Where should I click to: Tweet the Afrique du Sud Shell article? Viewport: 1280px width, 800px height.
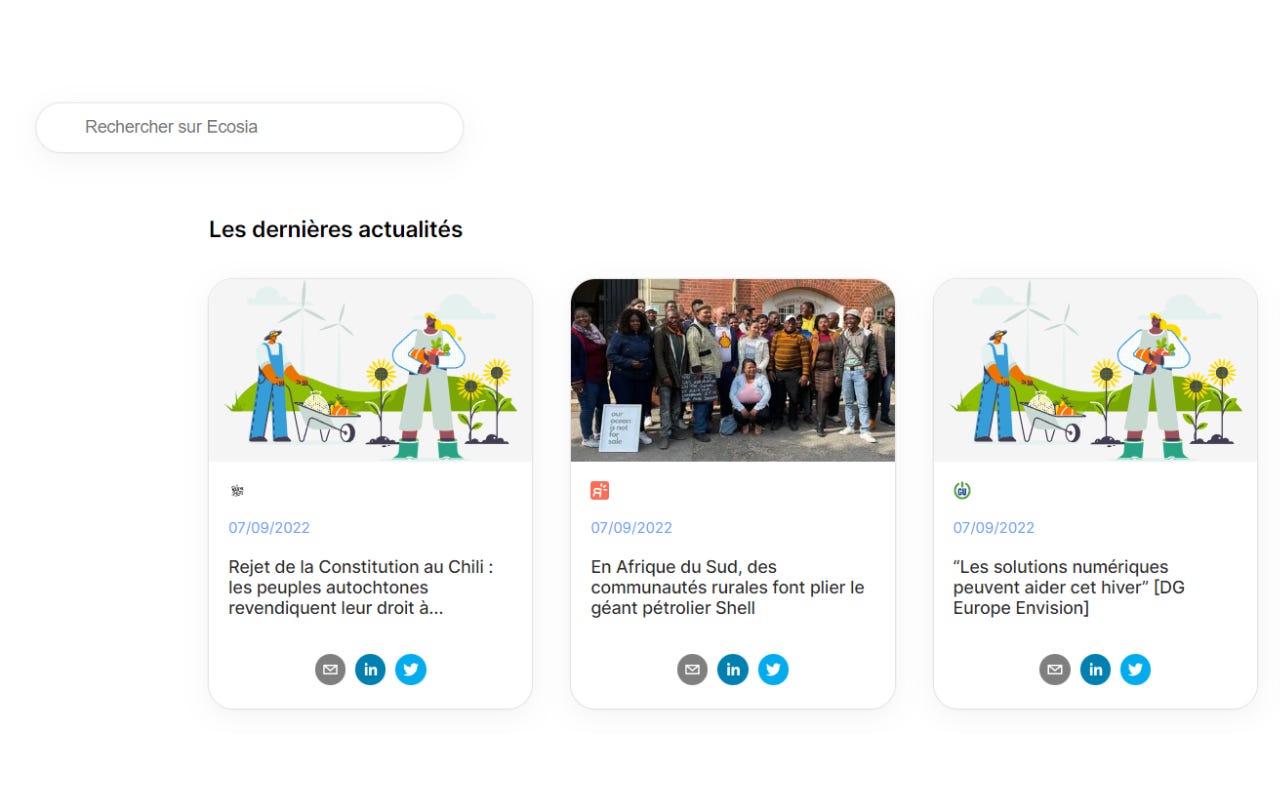click(x=773, y=669)
